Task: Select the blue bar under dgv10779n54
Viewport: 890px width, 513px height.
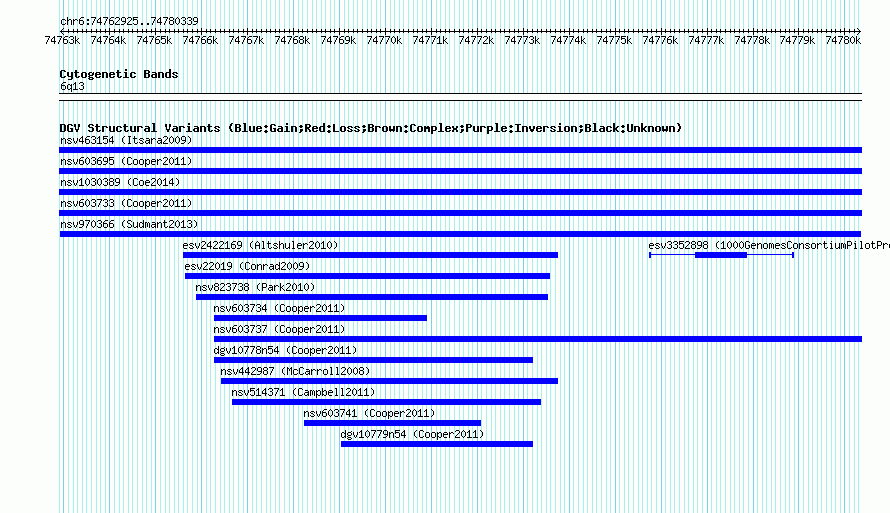Action: [x=437, y=444]
